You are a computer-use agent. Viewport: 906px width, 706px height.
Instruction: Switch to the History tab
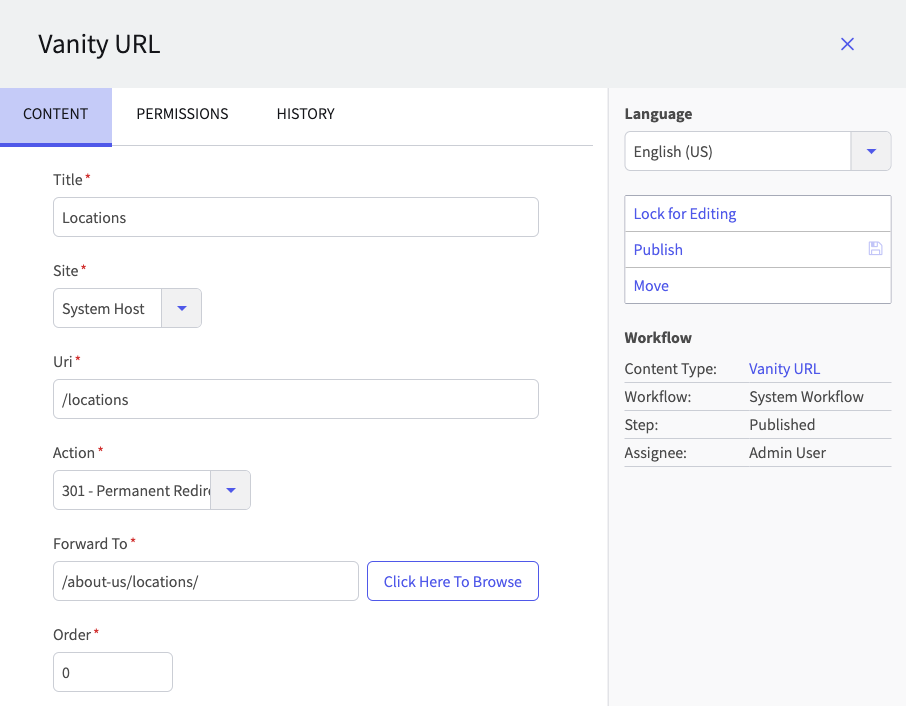point(305,113)
